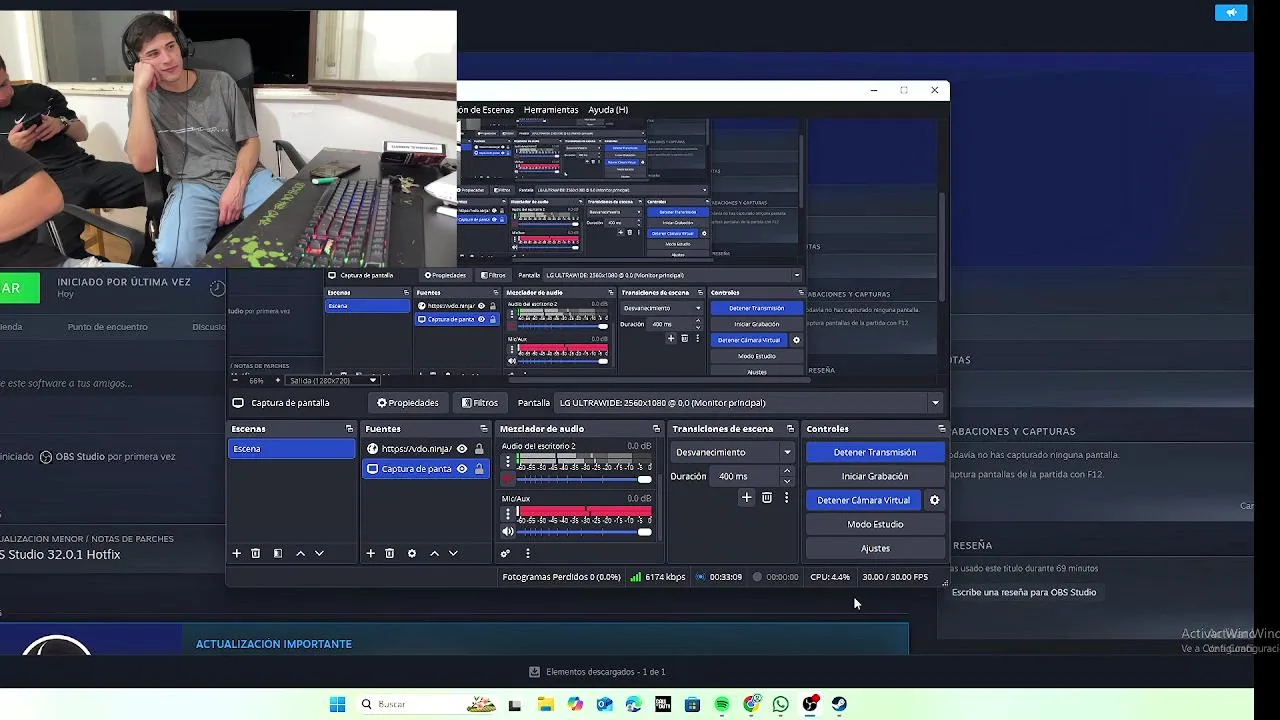This screenshot has height=720, width=1280.
Task: Float the Controles dock
Action: [x=941, y=429]
